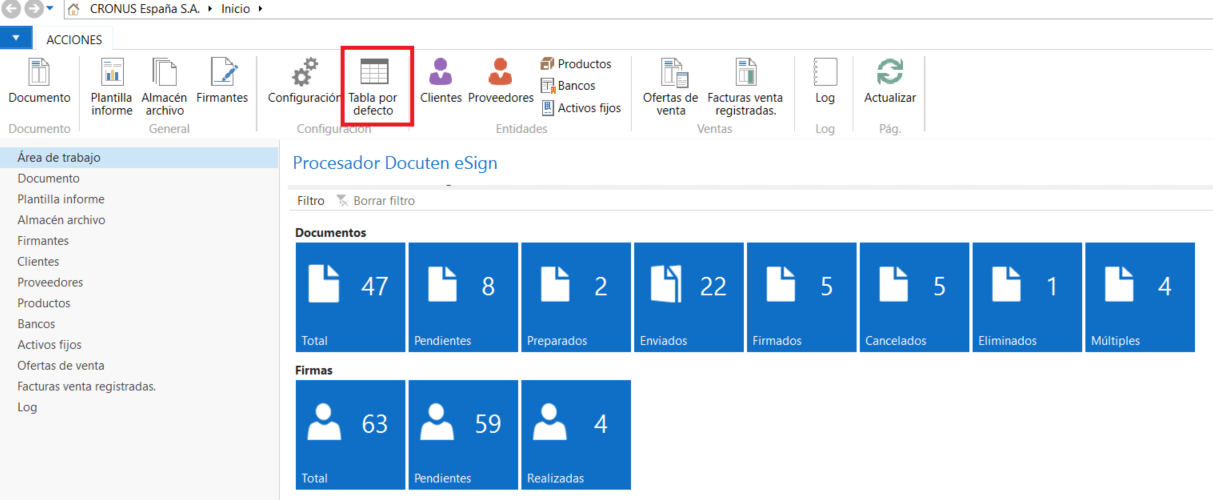
Task: Open Facturas venta registradas ribbon icon
Action: coord(745,86)
